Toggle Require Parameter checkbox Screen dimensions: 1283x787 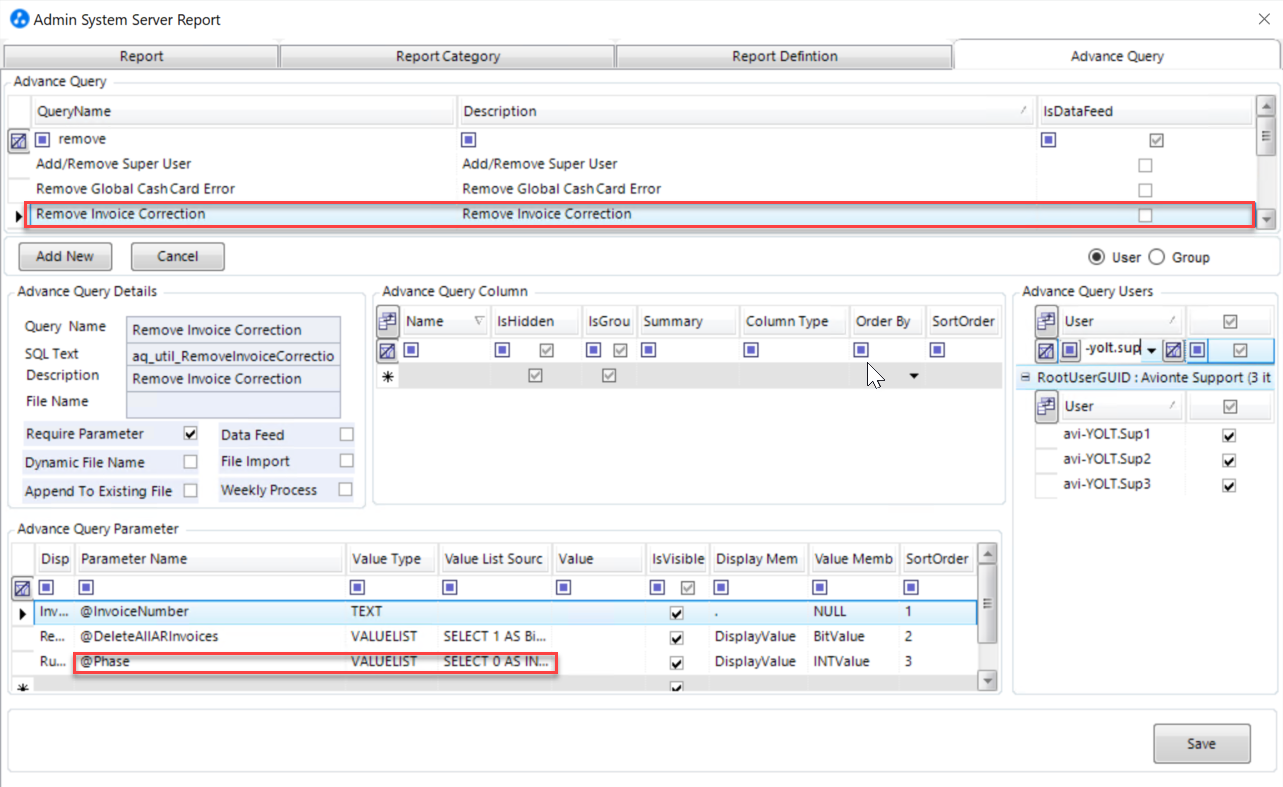pyautogui.click(x=191, y=434)
